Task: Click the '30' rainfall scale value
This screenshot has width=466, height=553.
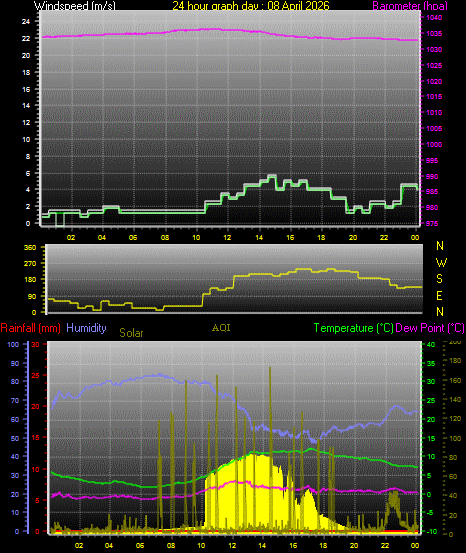Action: pyautogui.click(x=35, y=345)
